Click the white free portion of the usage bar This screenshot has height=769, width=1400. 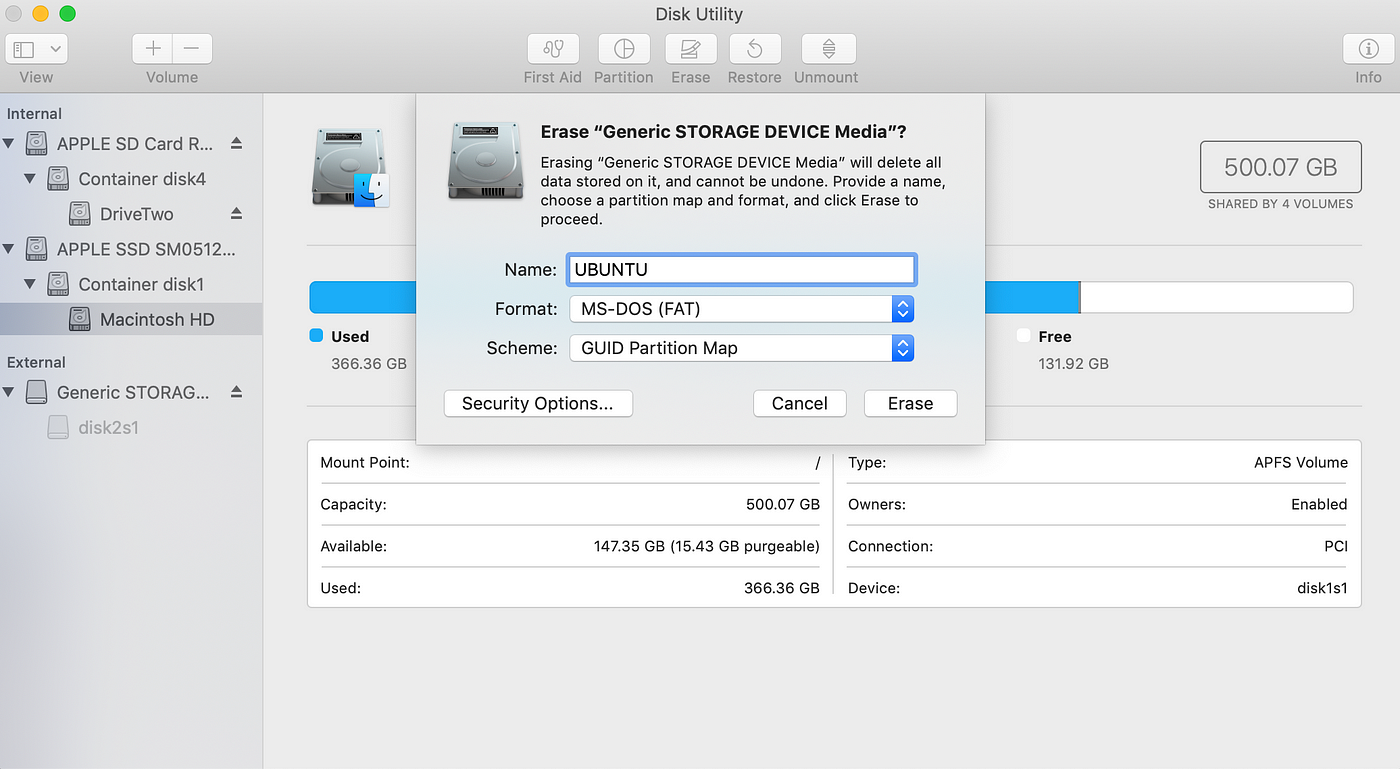(1216, 297)
